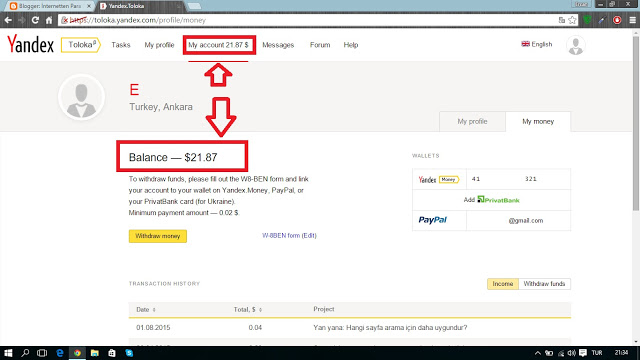640x360 pixels.
Task: Click the red circular extension icon
Action: click(617, 20)
